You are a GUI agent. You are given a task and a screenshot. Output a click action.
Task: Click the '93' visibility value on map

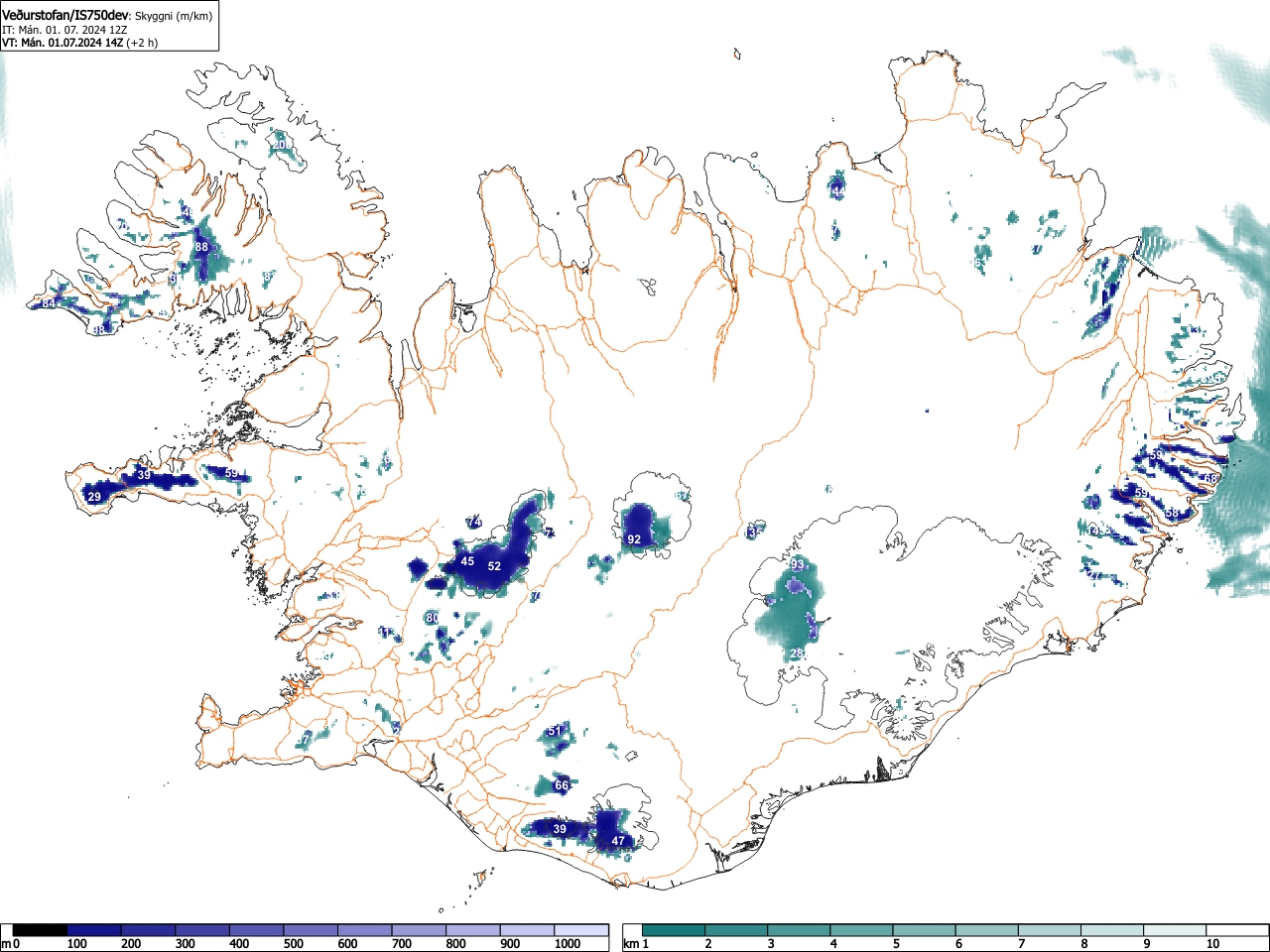click(798, 565)
